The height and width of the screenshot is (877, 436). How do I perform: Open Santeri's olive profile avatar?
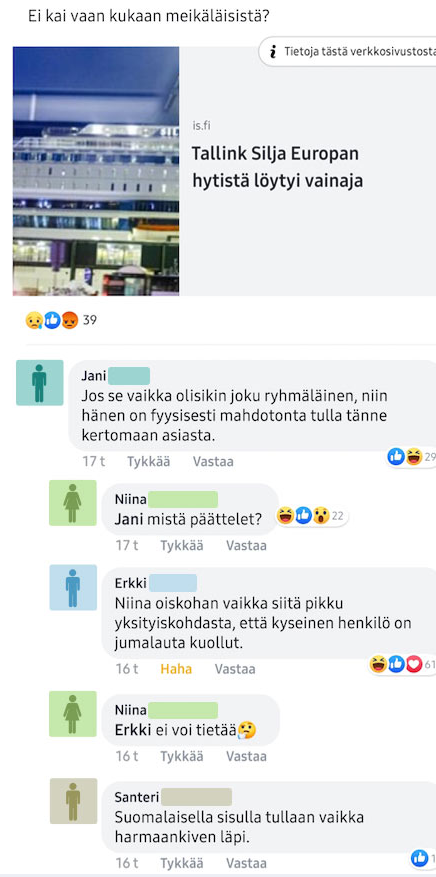(x=73, y=801)
